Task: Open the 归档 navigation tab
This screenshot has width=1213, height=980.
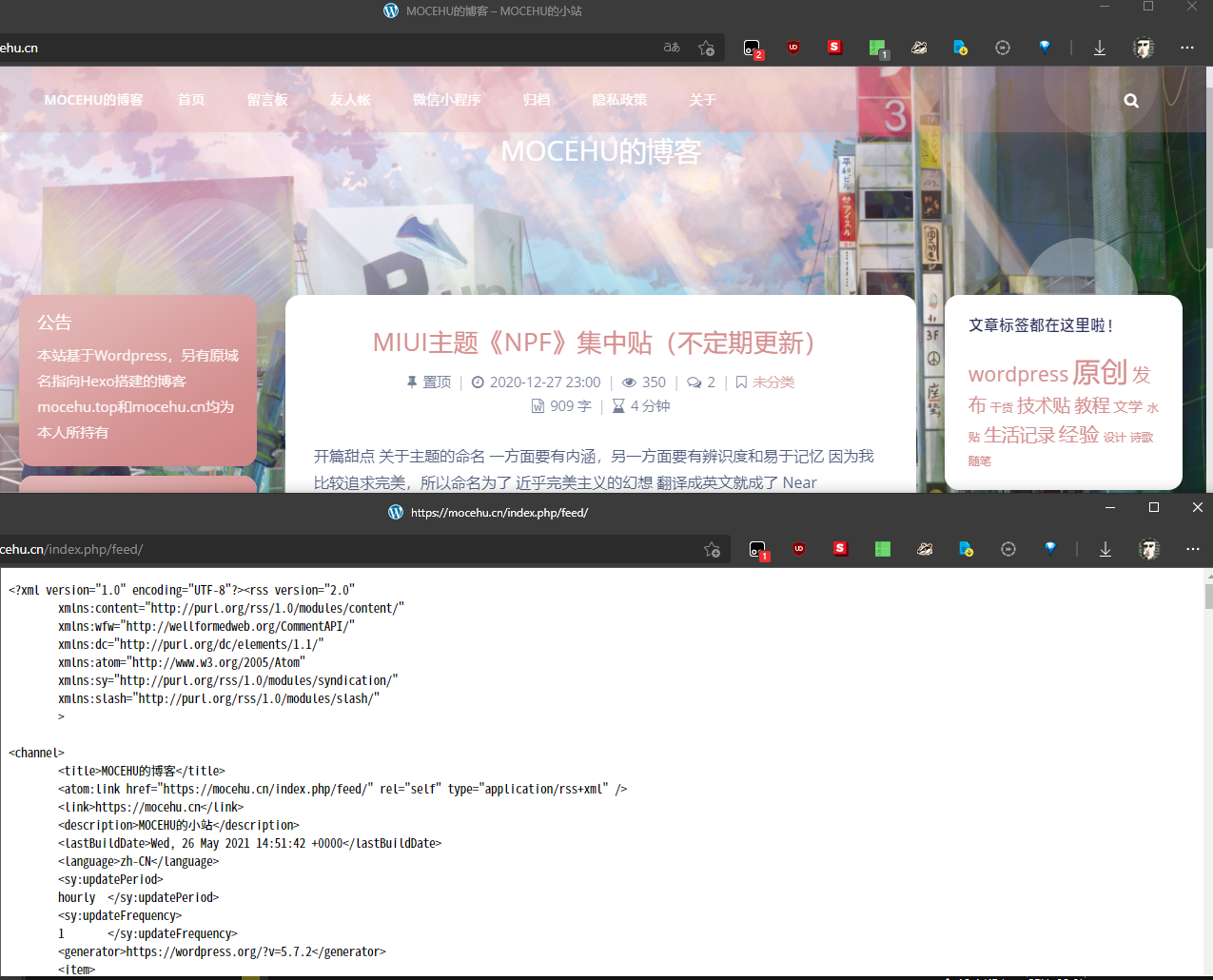Action: pyautogui.click(x=536, y=99)
